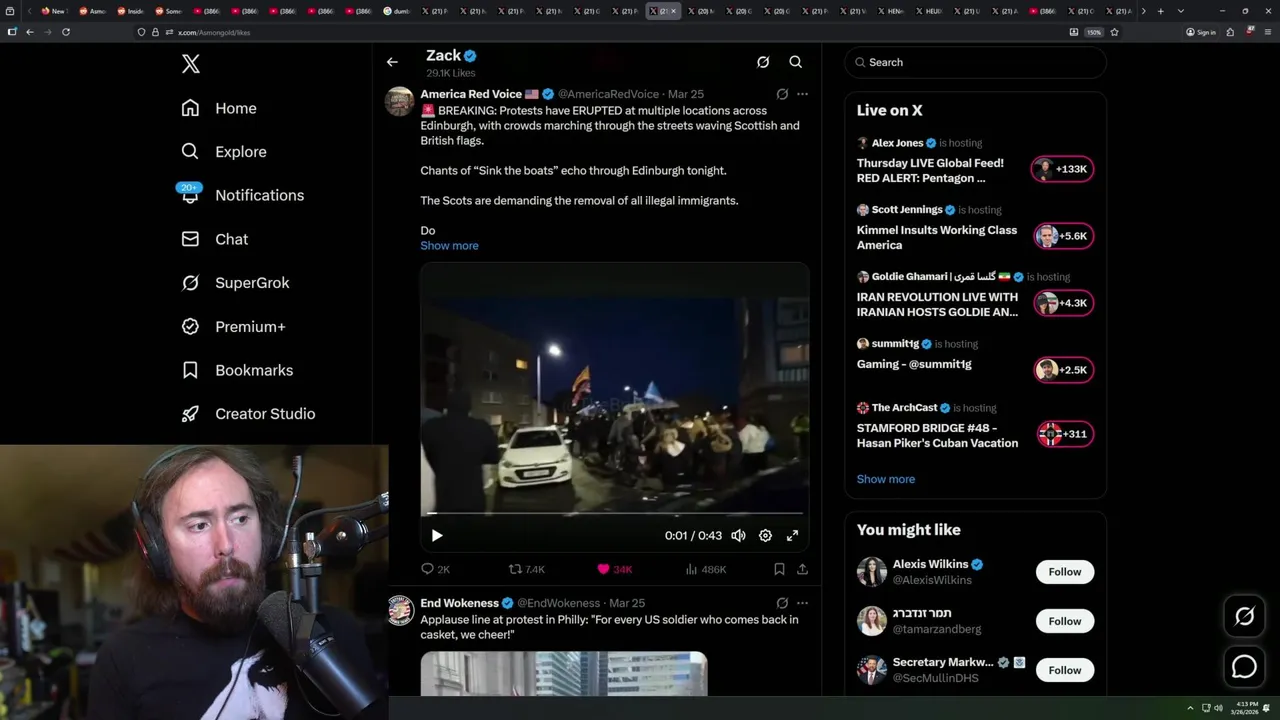Switch the video to fullscreen
The image size is (1280, 720).
pos(792,536)
